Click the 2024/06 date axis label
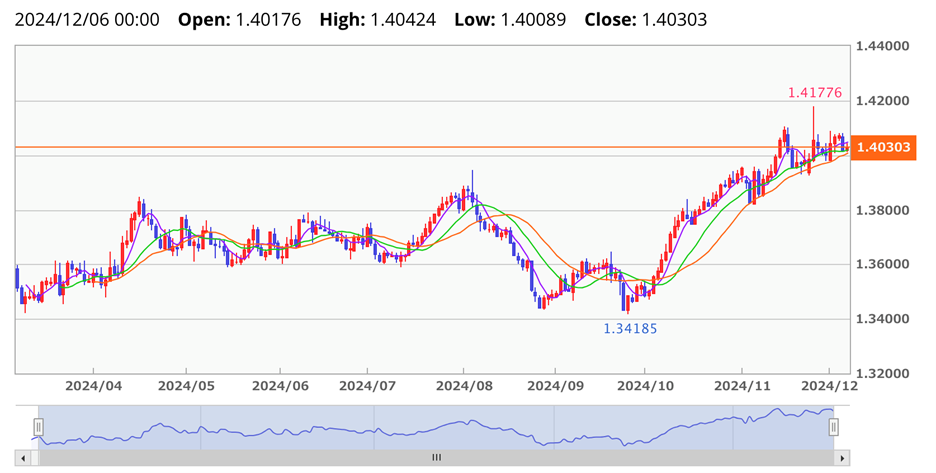Viewport: 936px width, 473px height. click(280, 386)
